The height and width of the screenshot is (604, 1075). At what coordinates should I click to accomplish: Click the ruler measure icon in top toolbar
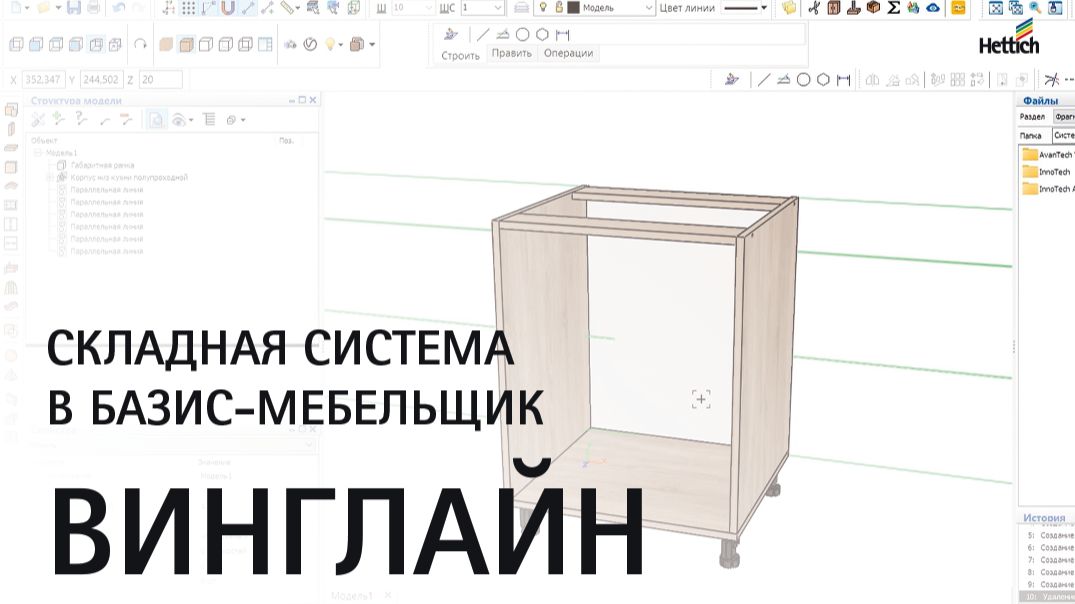288,8
